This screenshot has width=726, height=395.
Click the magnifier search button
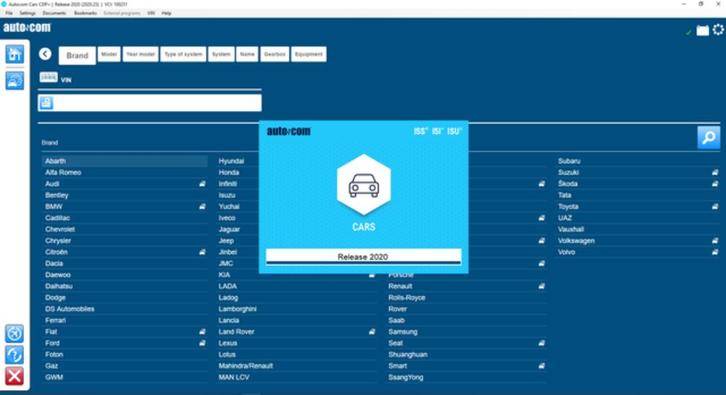(708, 138)
